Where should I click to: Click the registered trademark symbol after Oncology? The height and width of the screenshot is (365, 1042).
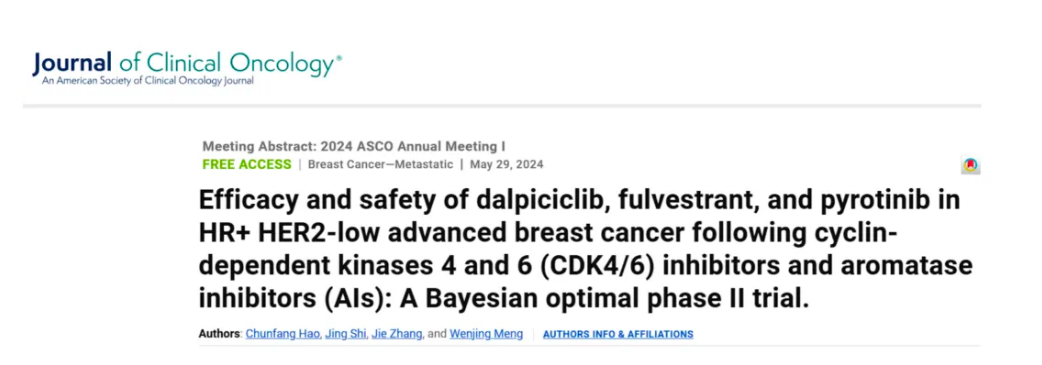pos(339,58)
